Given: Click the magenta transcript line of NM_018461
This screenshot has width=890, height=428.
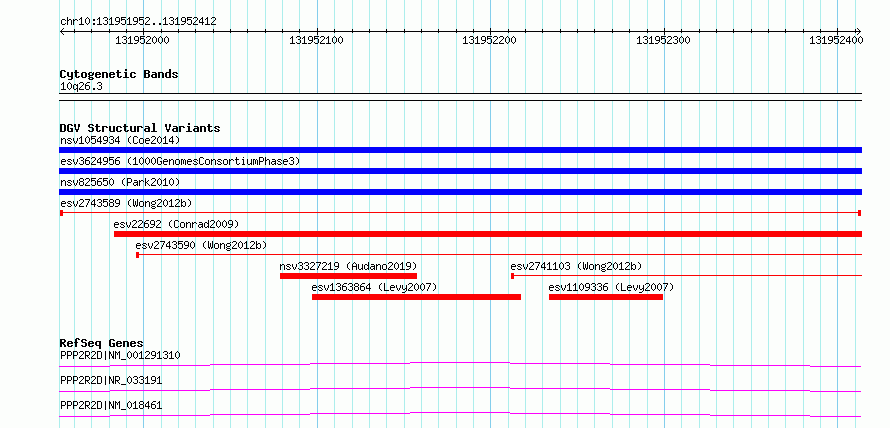Looking at the screenshot, I should (460, 414).
